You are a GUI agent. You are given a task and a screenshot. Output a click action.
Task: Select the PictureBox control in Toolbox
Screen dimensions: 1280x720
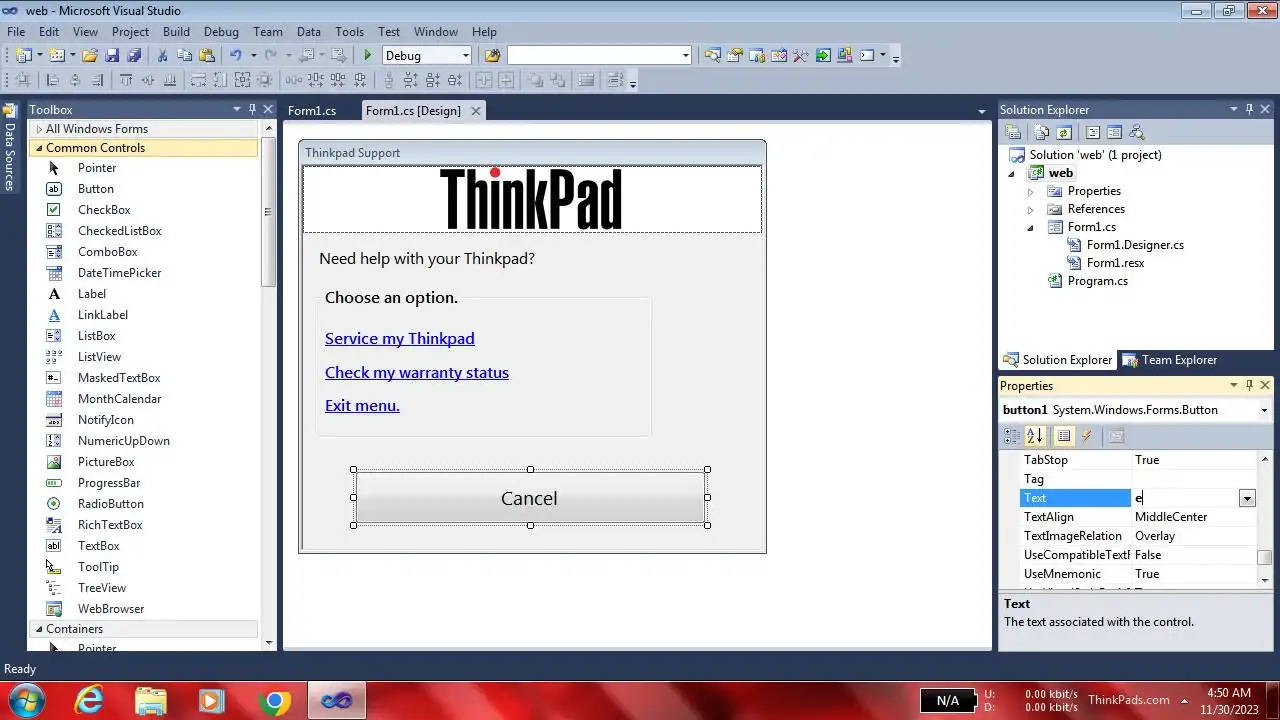coord(106,462)
